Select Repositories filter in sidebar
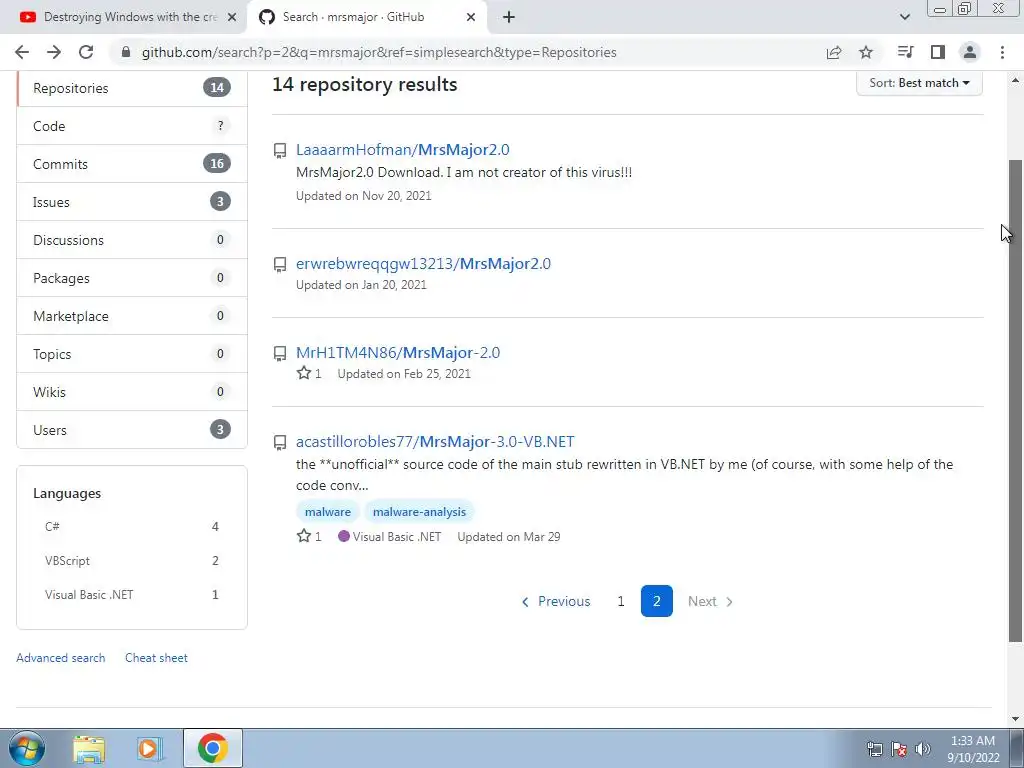1024x768 pixels. [x=132, y=88]
